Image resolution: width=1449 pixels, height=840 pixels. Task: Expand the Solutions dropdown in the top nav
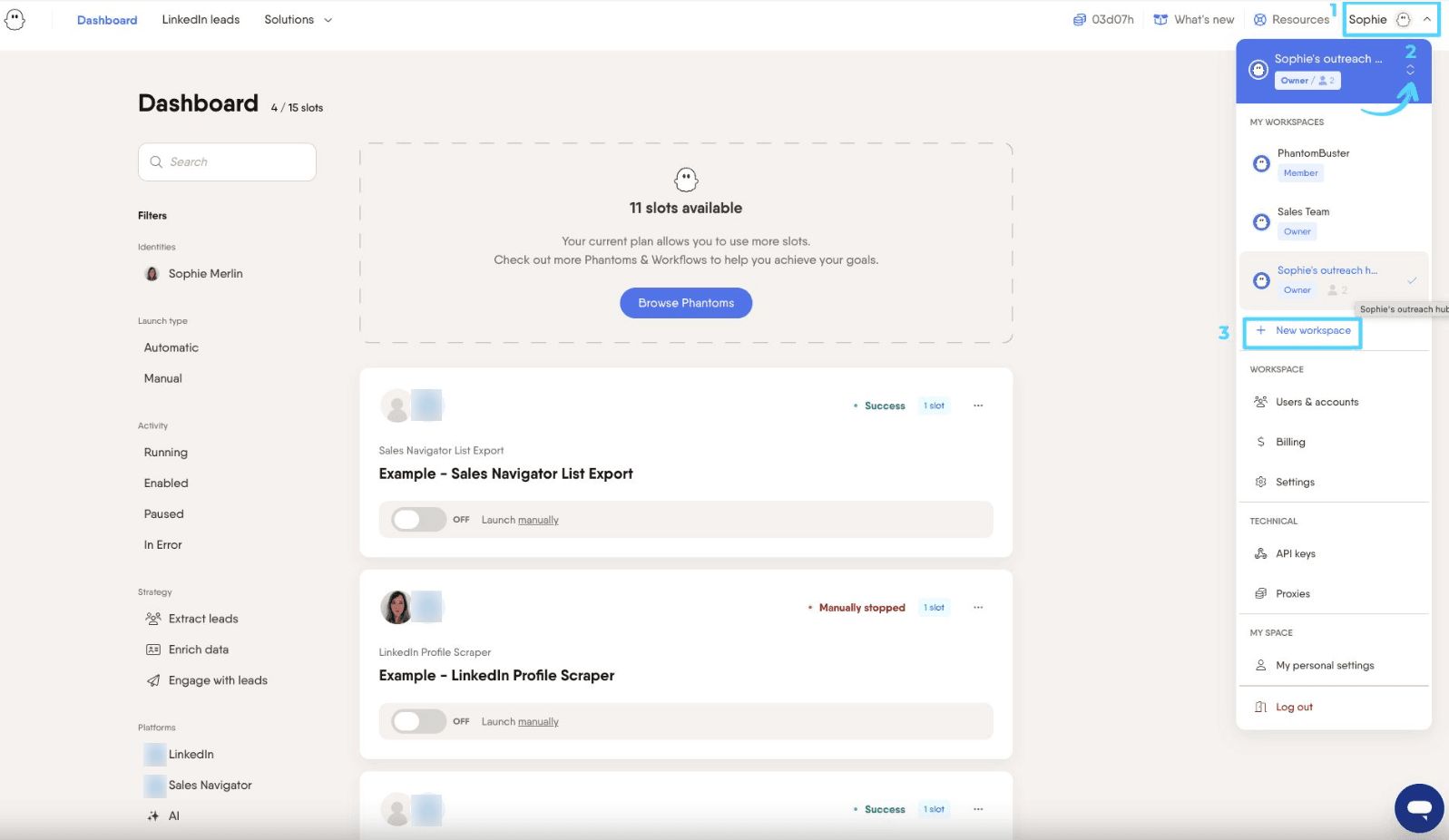point(299,20)
